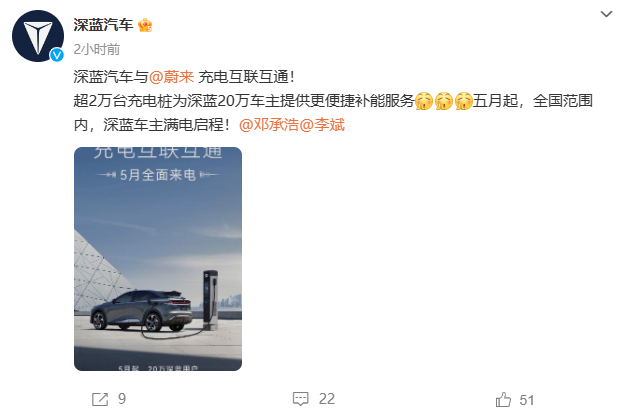Open comments via speech bubble icon
Screen dimensions: 624x419
click(x=300, y=399)
